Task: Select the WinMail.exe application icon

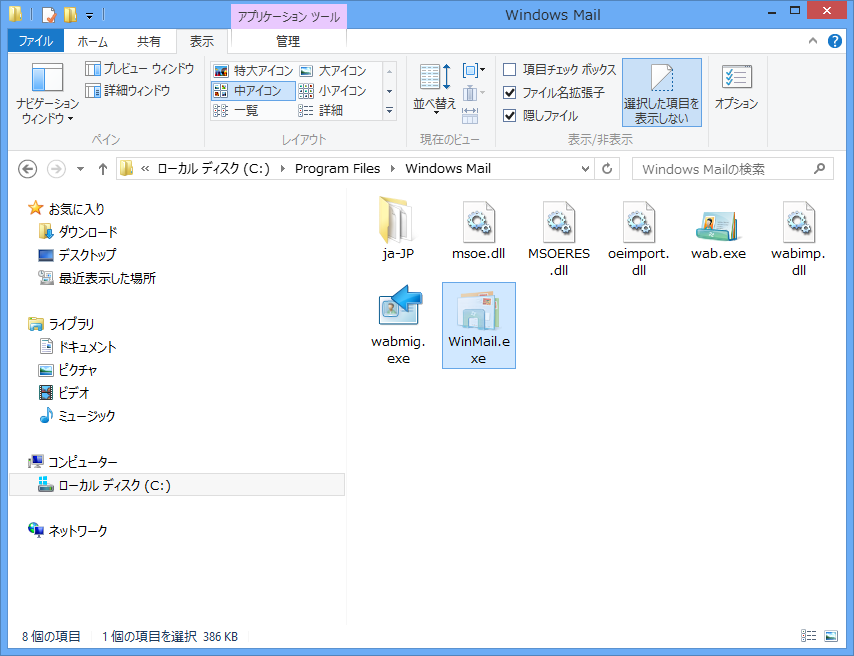Action: tap(479, 311)
